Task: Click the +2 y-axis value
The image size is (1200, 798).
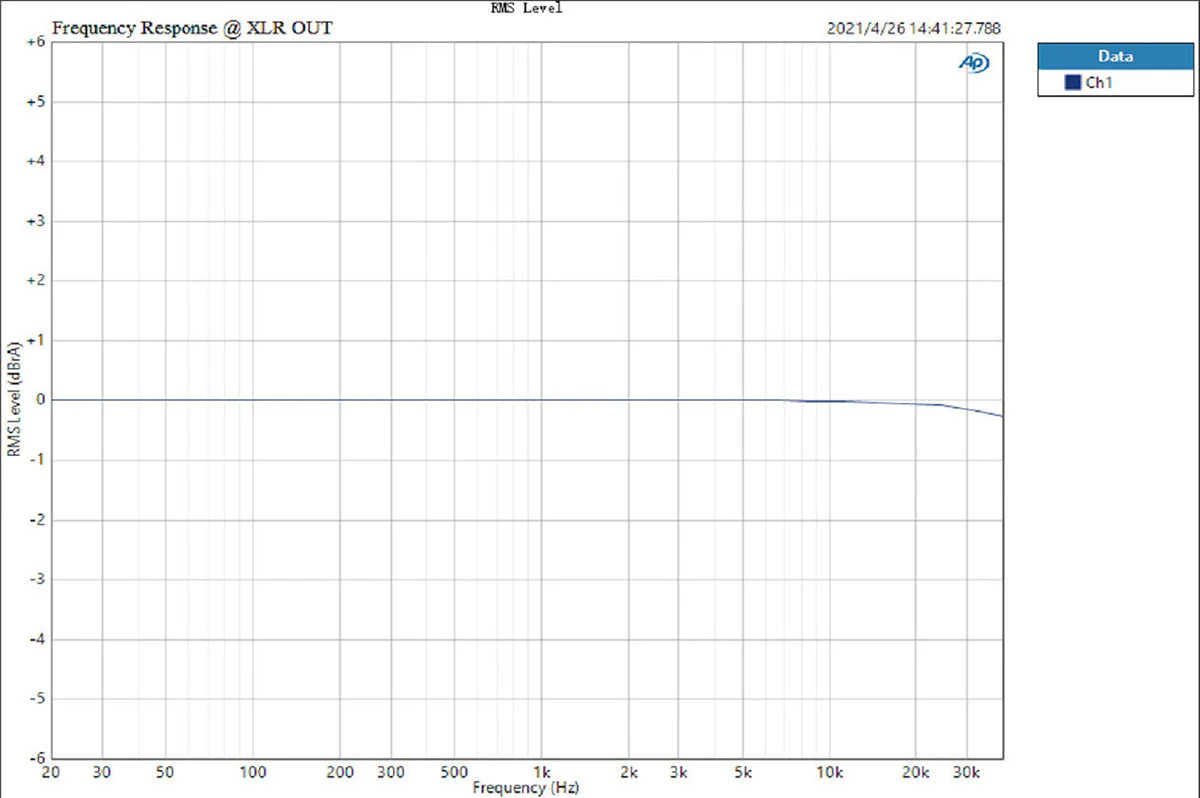Action: [x=36, y=281]
